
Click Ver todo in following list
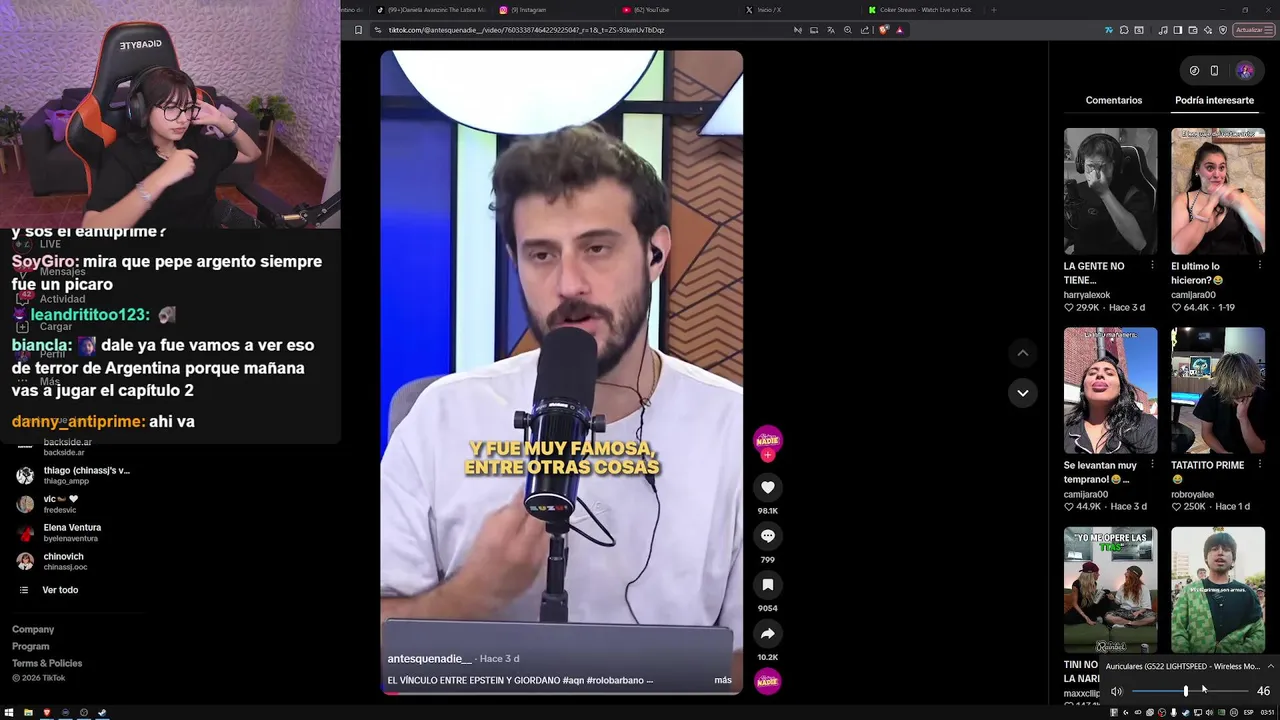tap(60, 590)
